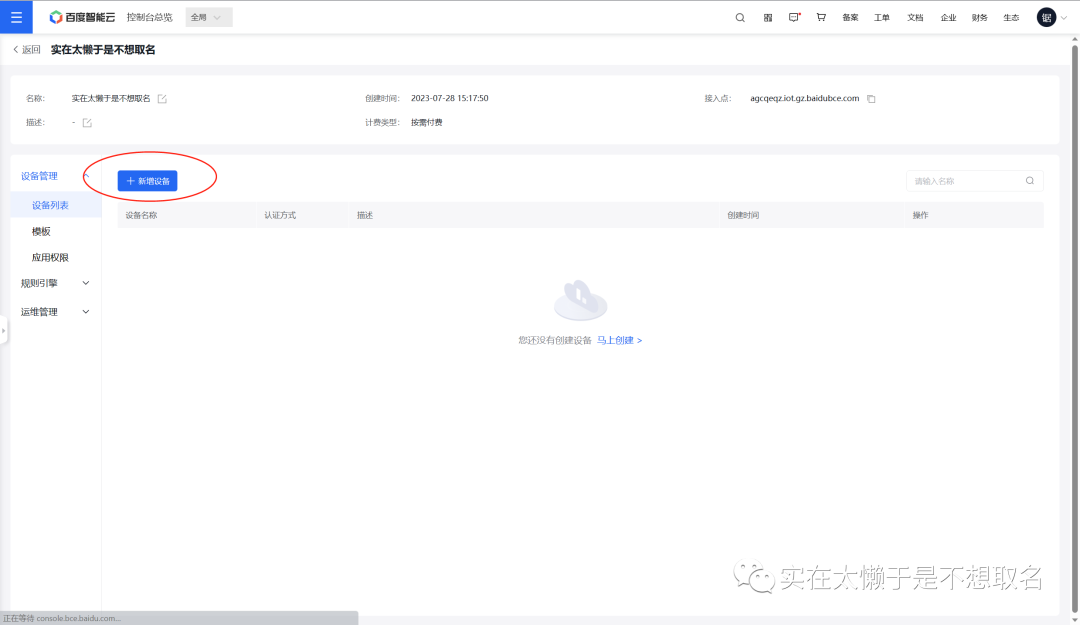
Task: Open the QR code icon in header
Action: tap(768, 17)
